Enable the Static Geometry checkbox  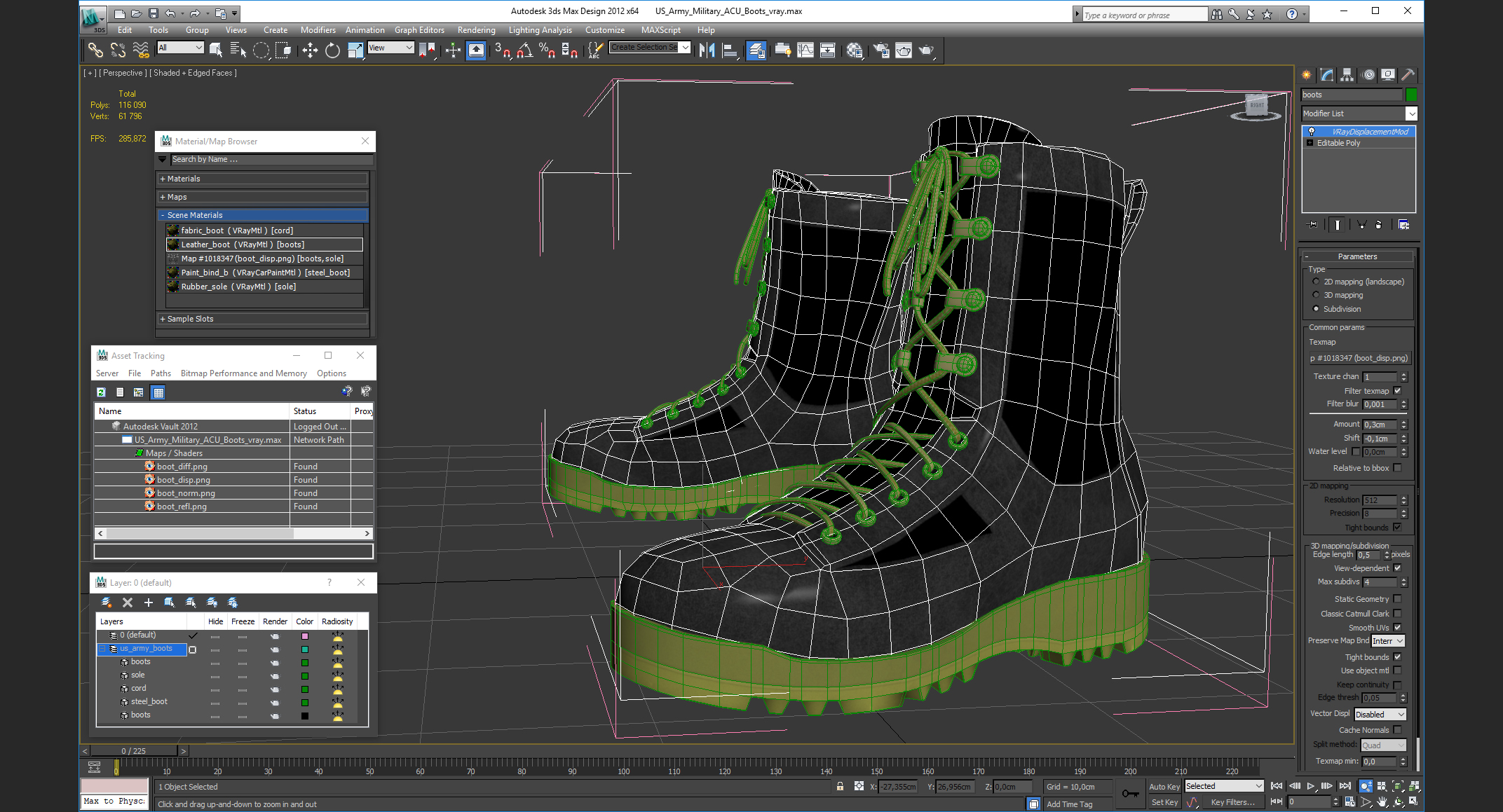point(1397,599)
